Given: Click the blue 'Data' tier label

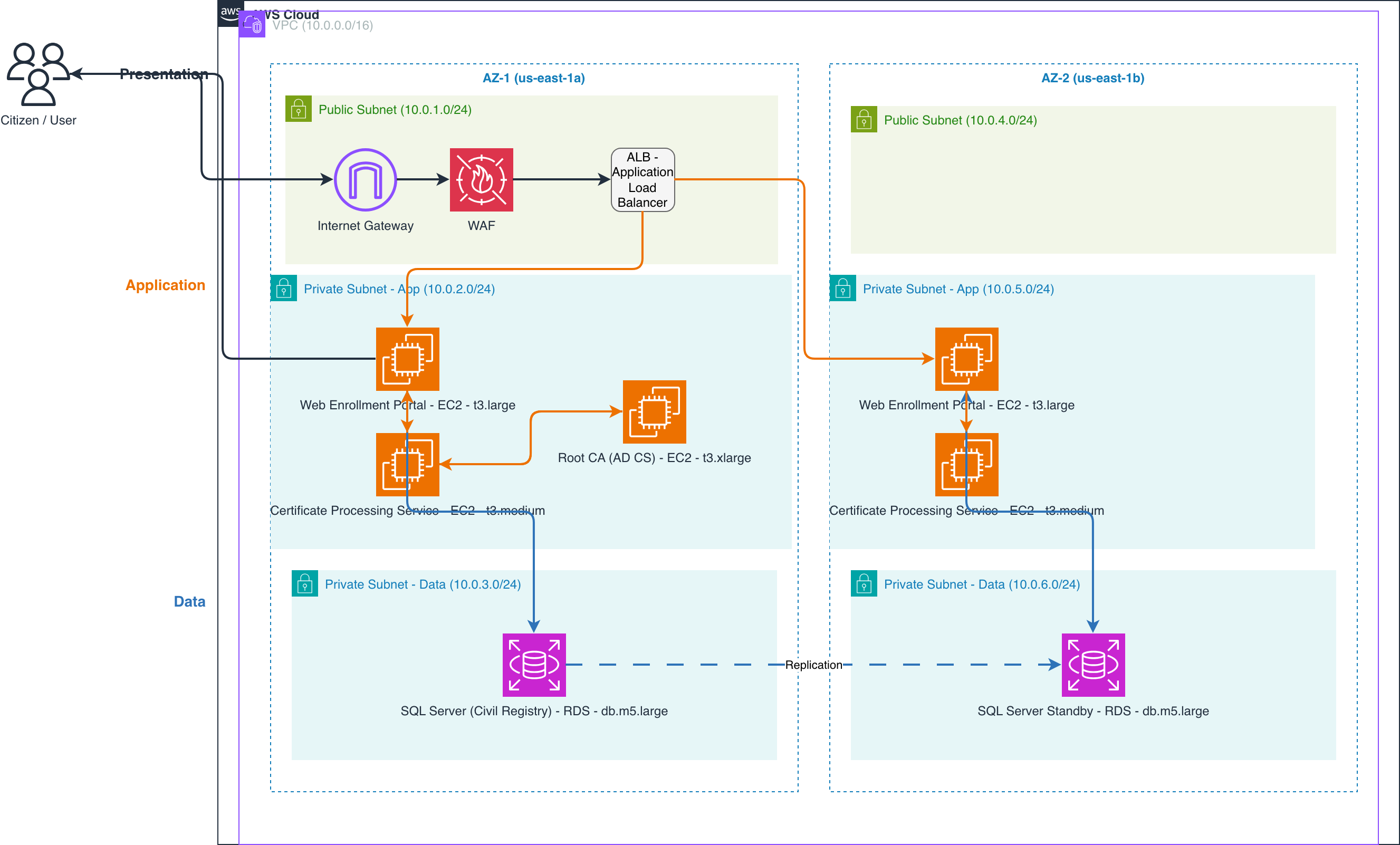Looking at the screenshot, I should click(x=189, y=601).
